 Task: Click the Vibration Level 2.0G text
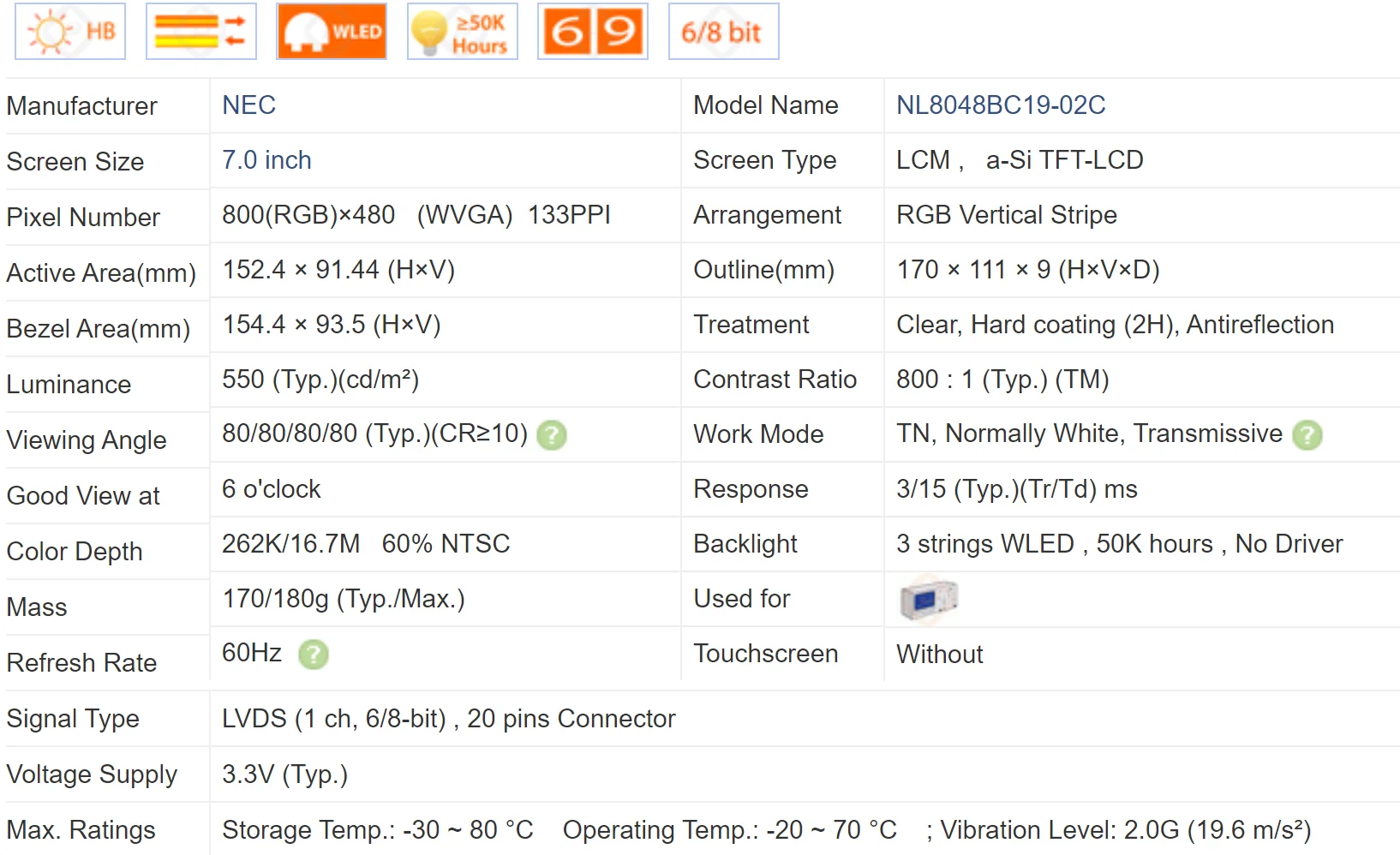pos(1126,830)
